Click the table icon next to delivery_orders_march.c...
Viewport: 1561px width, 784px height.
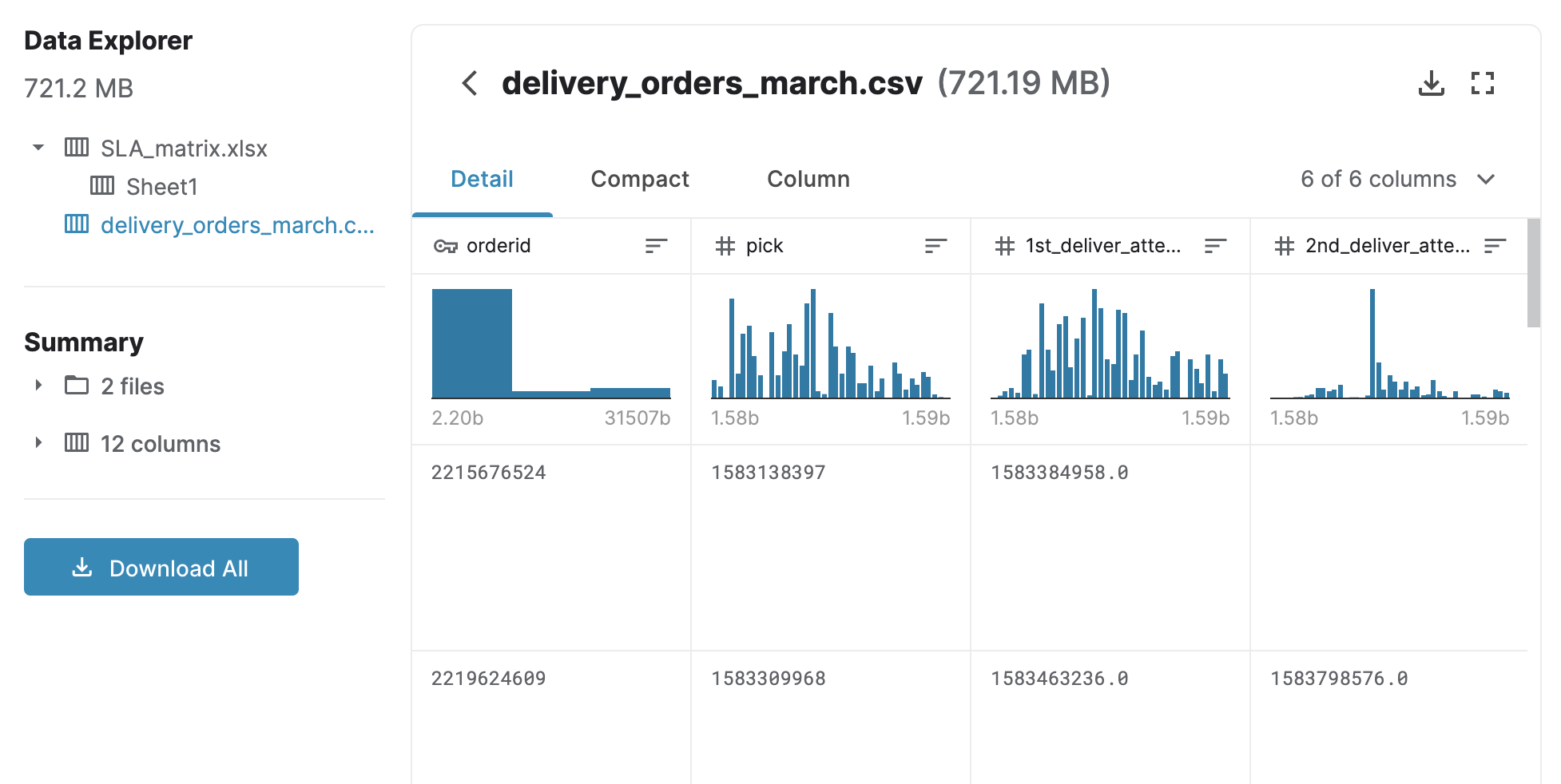point(77,224)
